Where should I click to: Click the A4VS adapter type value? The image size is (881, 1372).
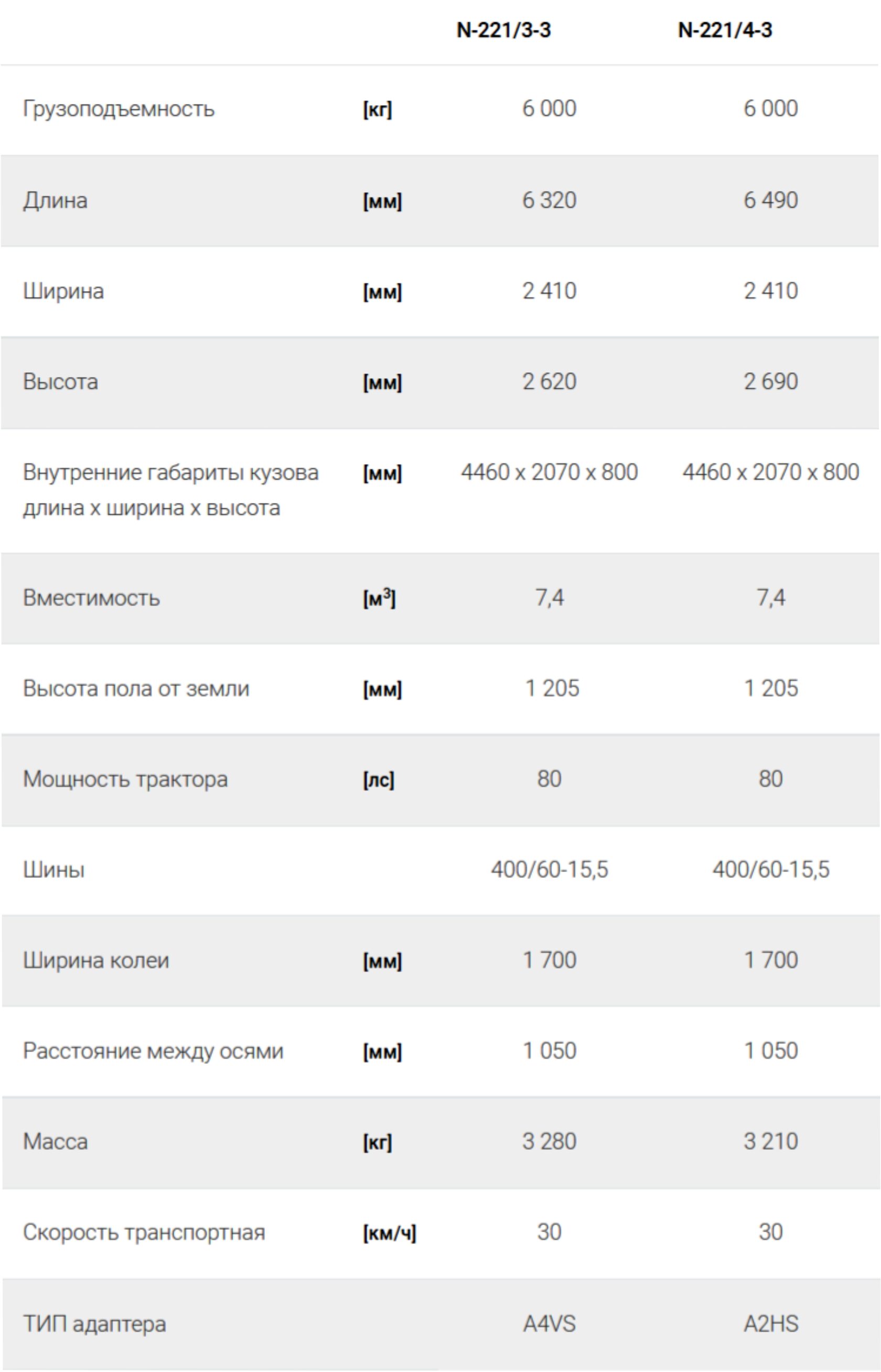click(549, 1323)
